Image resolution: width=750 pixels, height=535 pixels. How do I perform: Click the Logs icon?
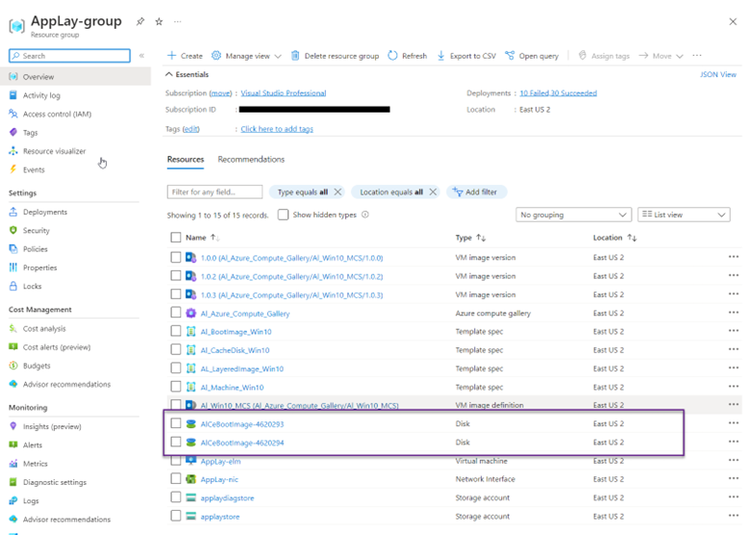13,501
